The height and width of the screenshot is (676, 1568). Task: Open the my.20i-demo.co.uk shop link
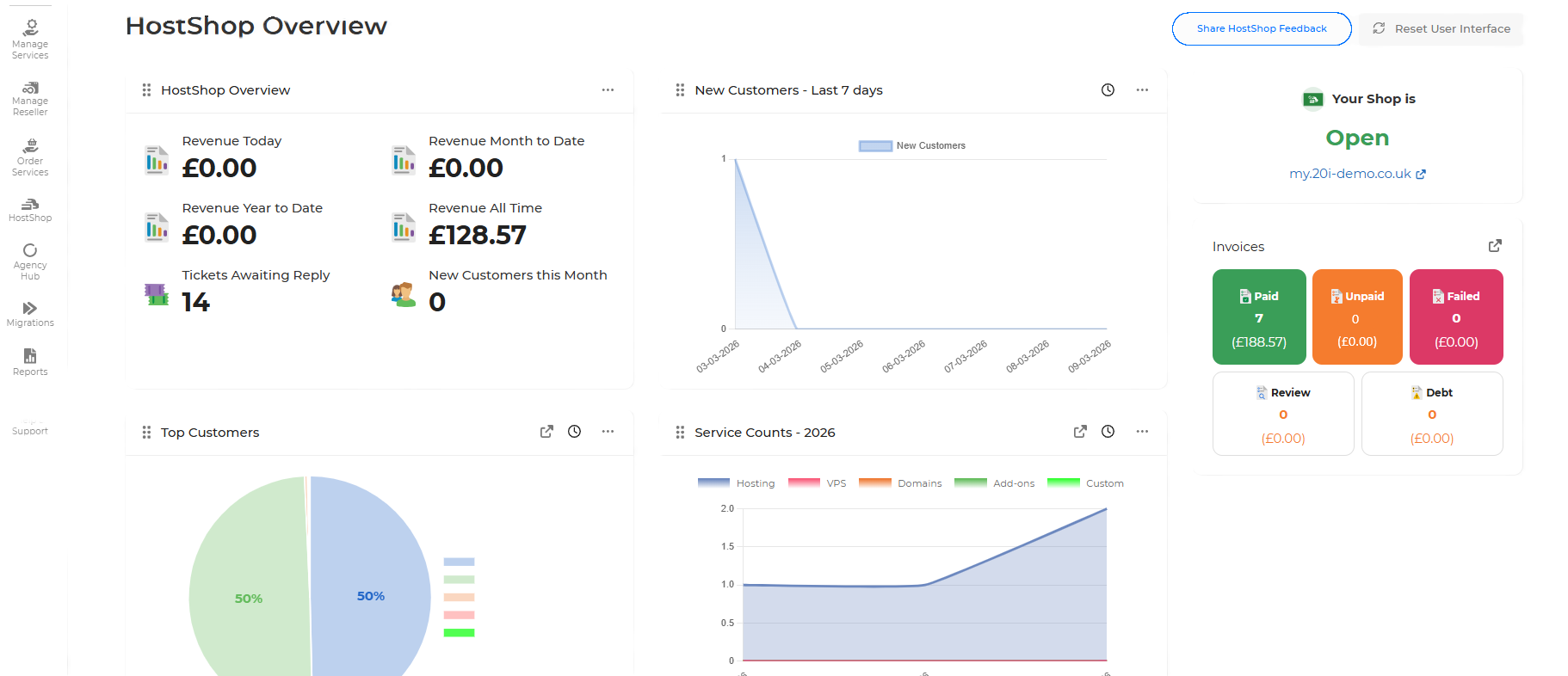click(1357, 174)
